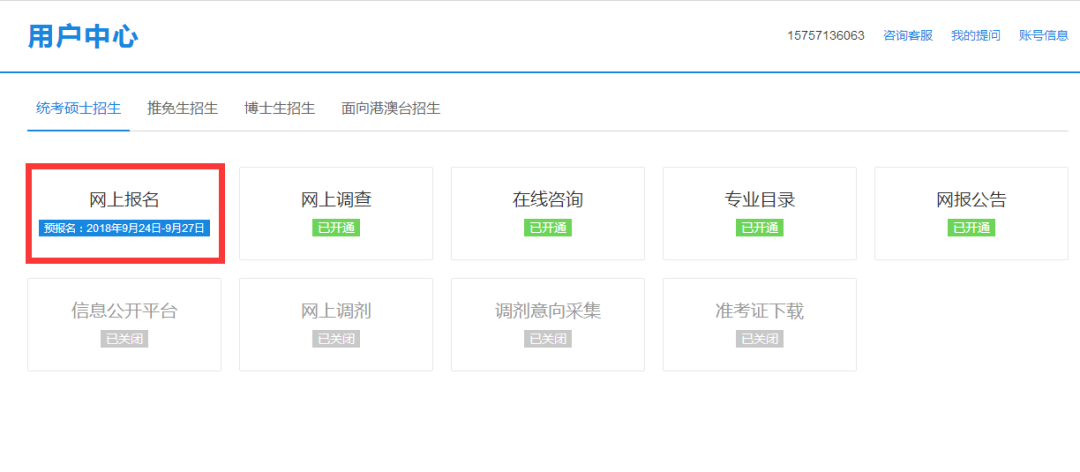Open the 准考证下载 card
Viewport: 1080px width, 472px height.
(x=760, y=324)
